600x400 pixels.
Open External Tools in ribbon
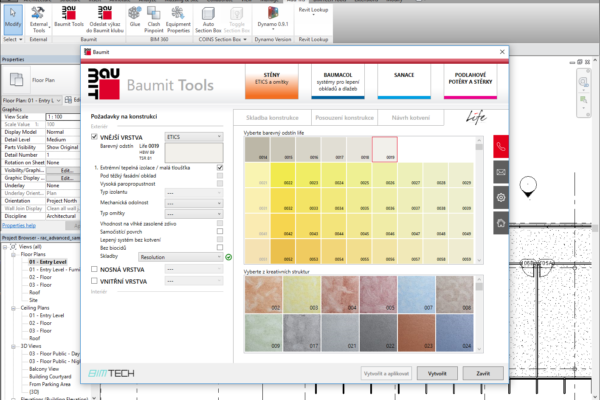click(38, 20)
